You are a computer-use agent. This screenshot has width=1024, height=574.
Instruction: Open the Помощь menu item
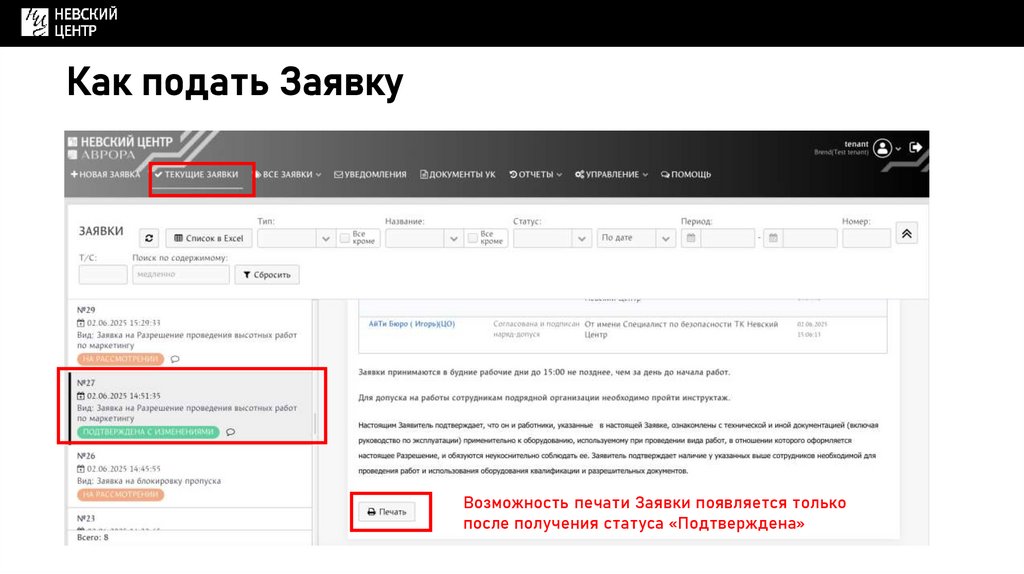(x=686, y=174)
